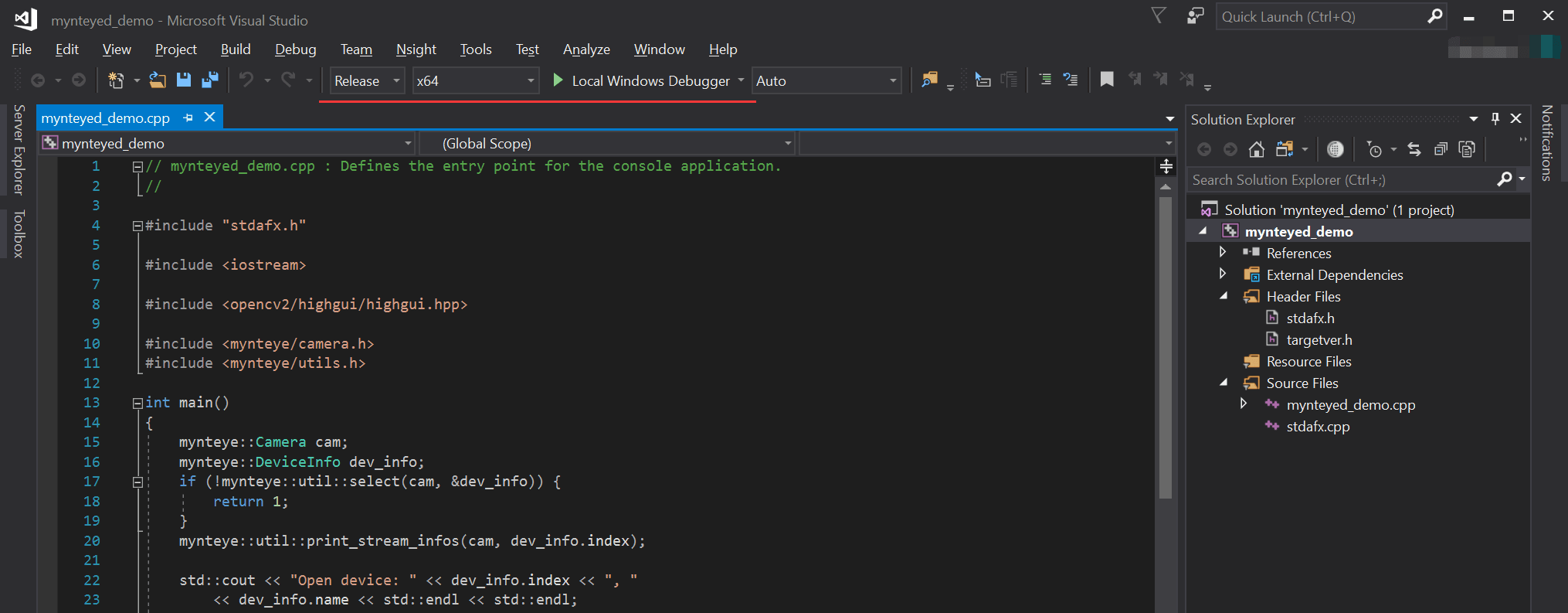1568x613 pixels.
Task: Click the Open File folder icon
Action: point(158,80)
